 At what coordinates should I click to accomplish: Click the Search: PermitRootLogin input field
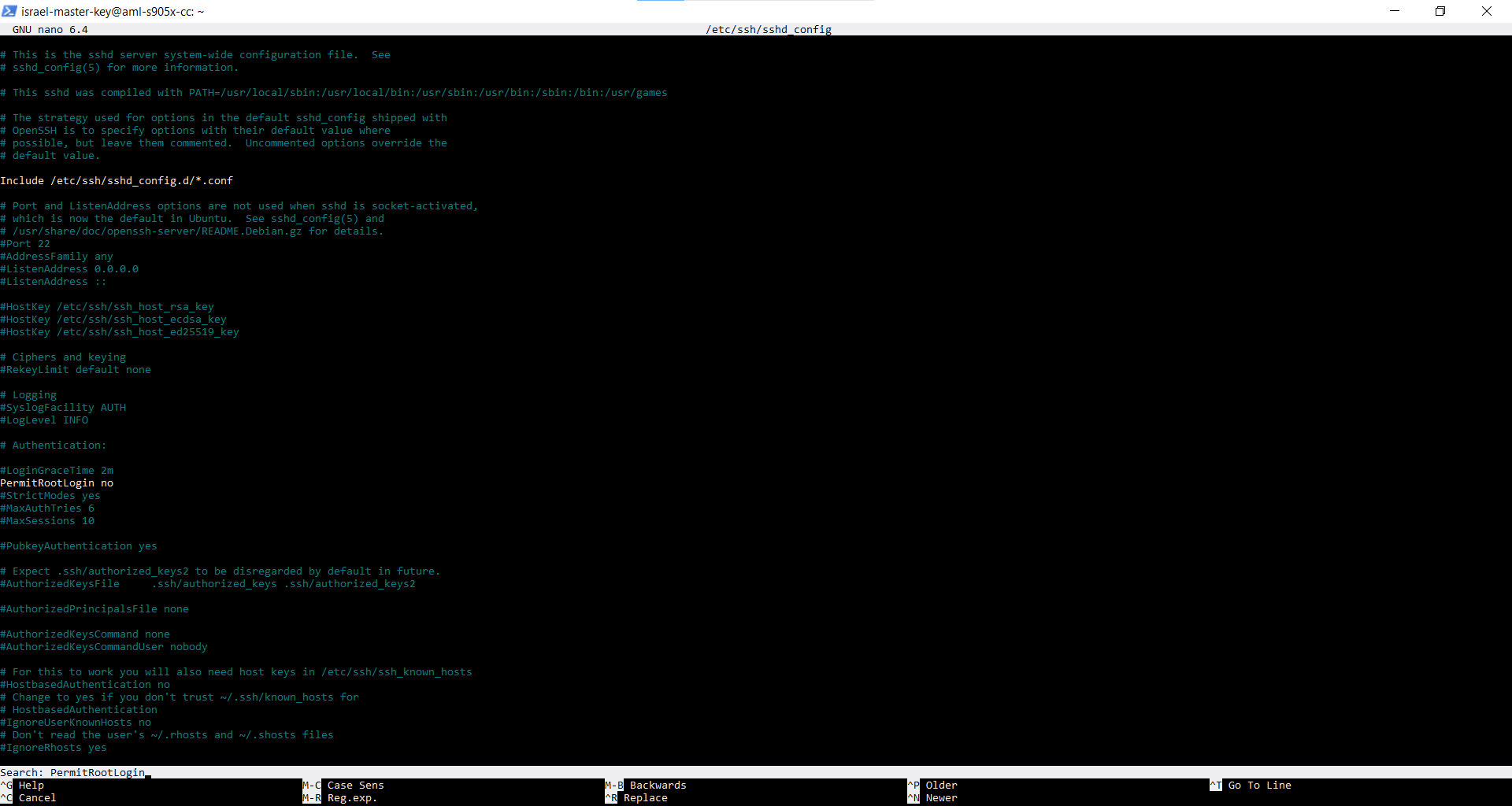756,772
